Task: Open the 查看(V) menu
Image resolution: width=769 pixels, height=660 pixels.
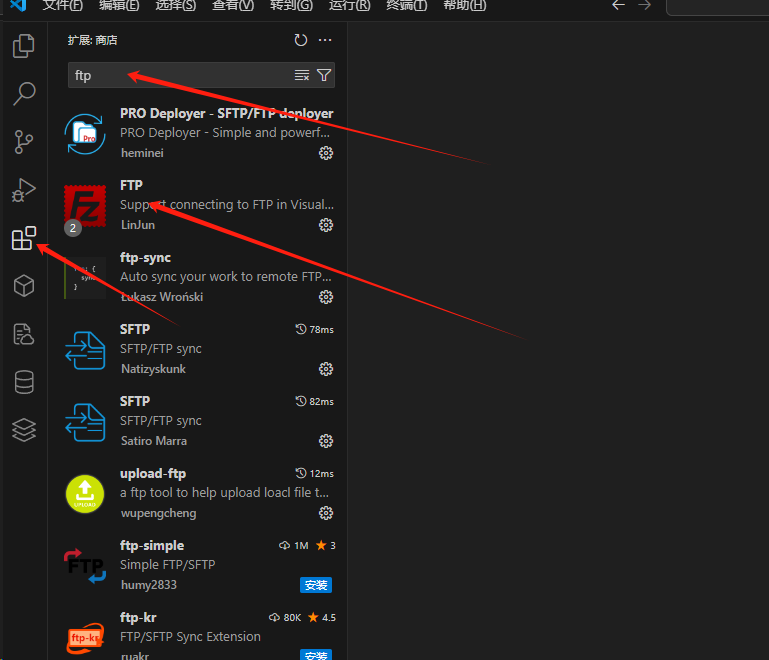Action: pos(233,6)
